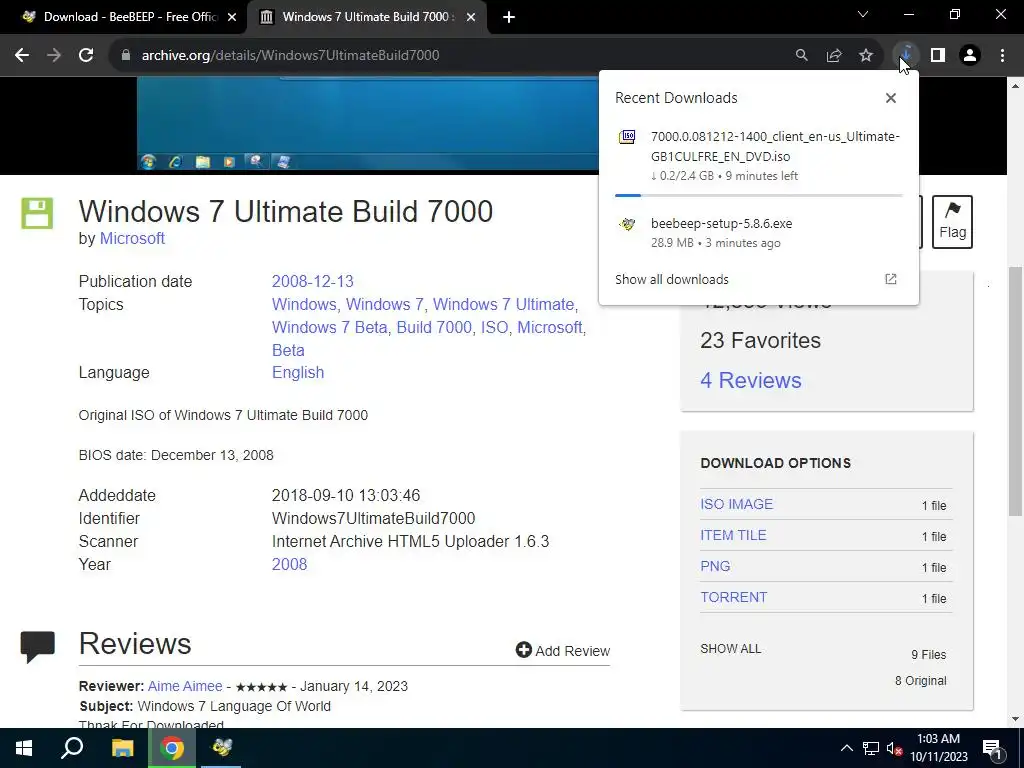Open beebeep-setup-5.8.6.exe download entry
The width and height of the screenshot is (1024, 768).
tap(758, 233)
